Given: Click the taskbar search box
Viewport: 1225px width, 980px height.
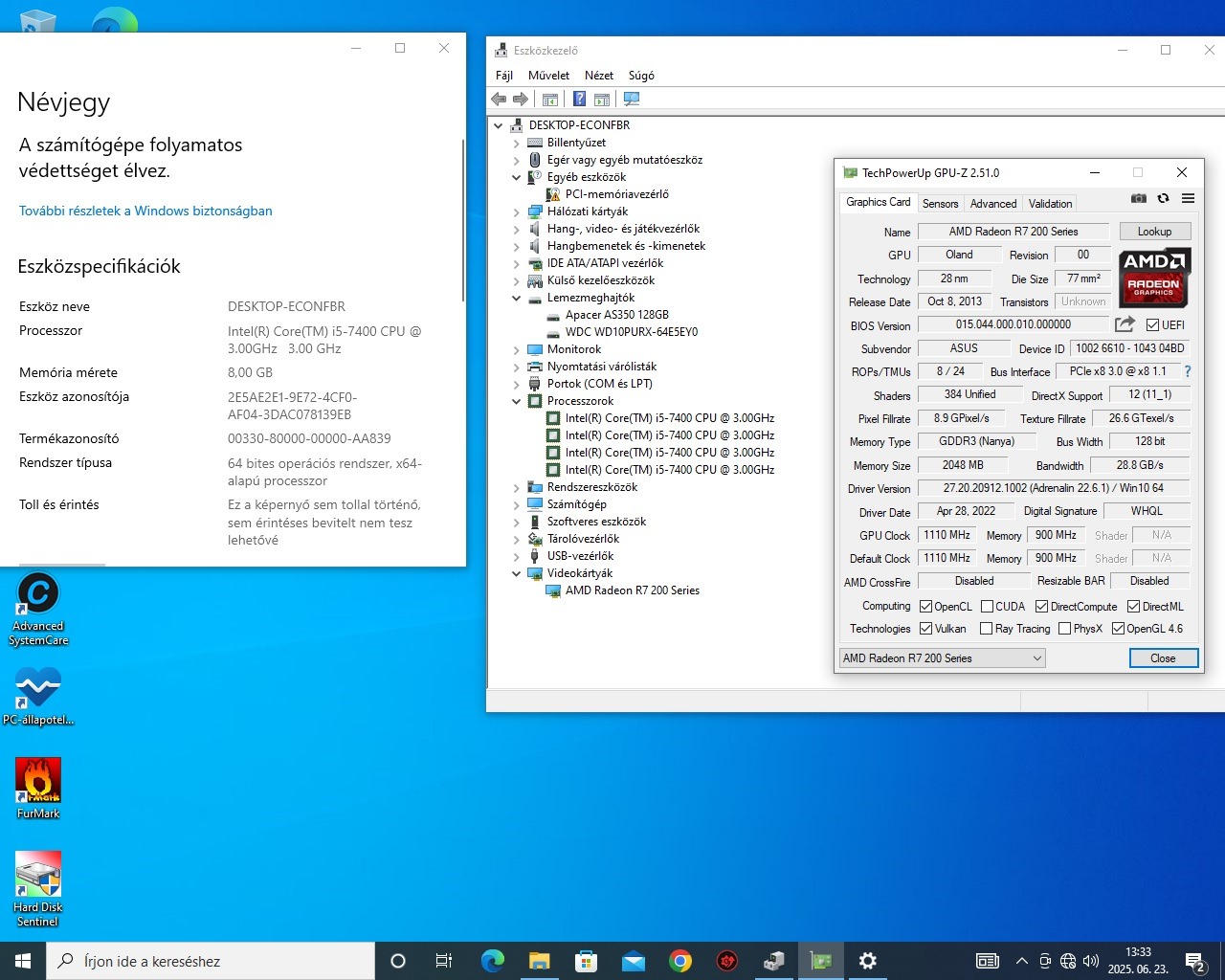Looking at the screenshot, I should [x=211, y=961].
